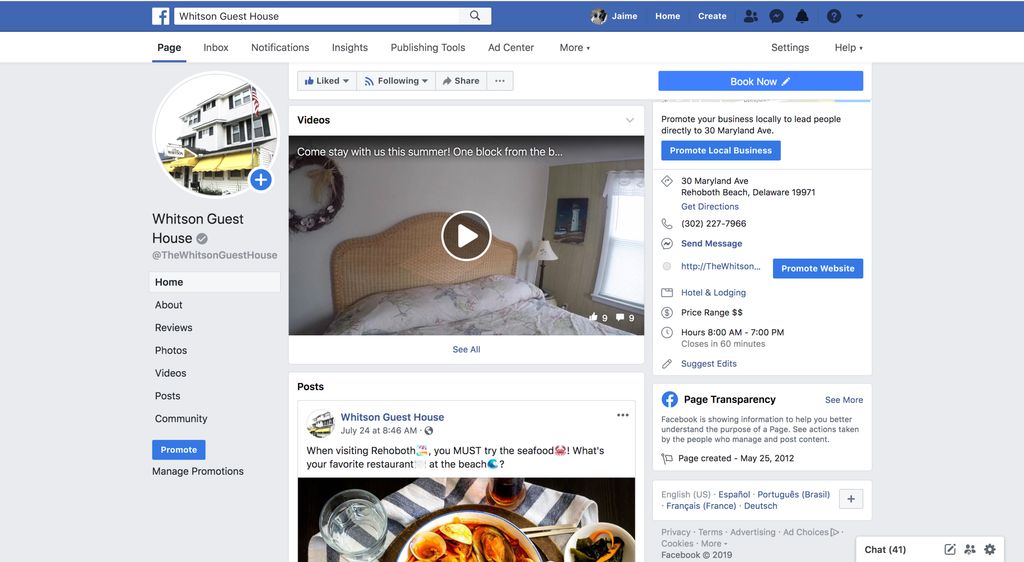Click Create in the top bar
1024x562 pixels.
(x=712, y=16)
